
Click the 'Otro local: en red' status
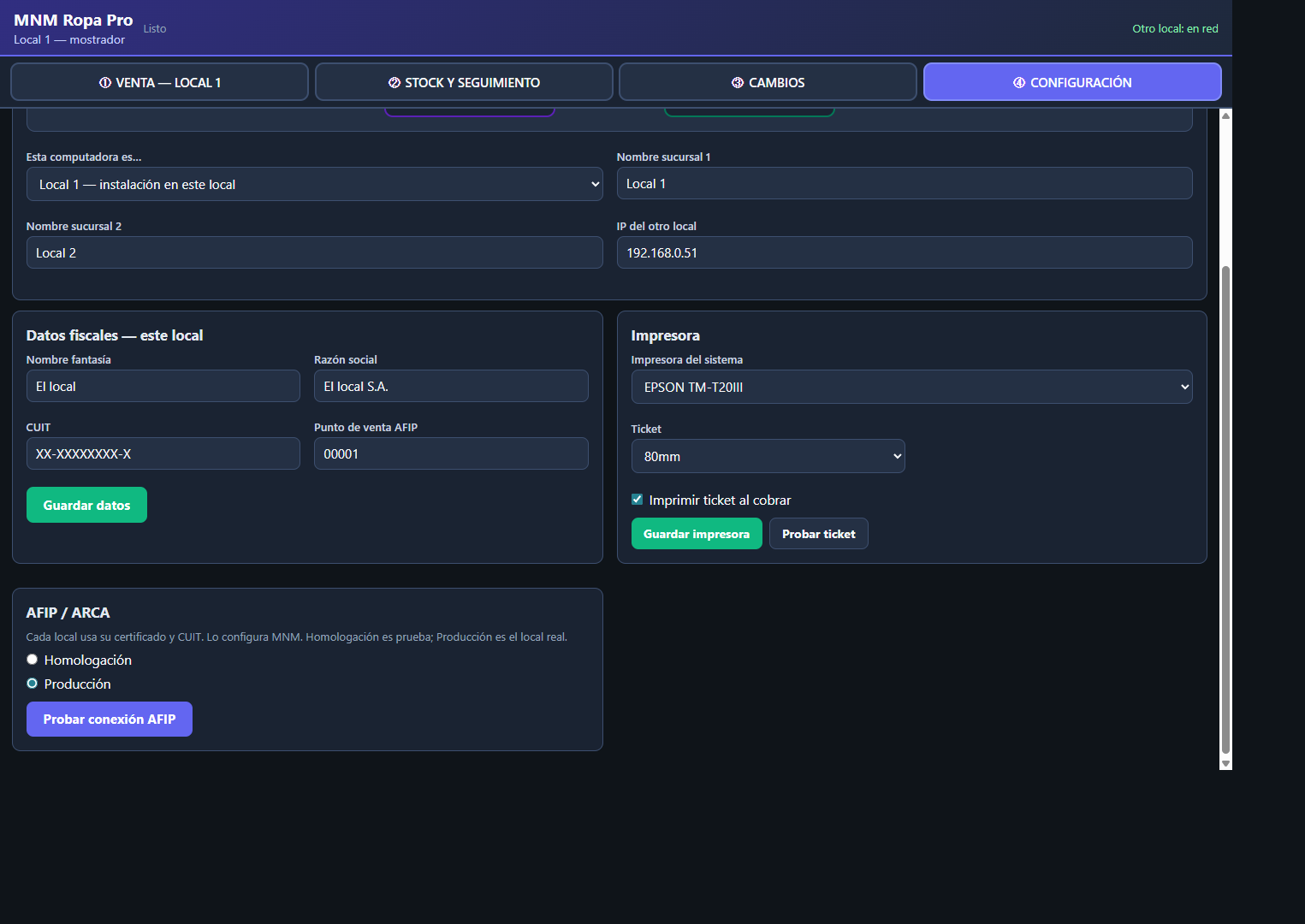pyautogui.click(x=1175, y=28)
